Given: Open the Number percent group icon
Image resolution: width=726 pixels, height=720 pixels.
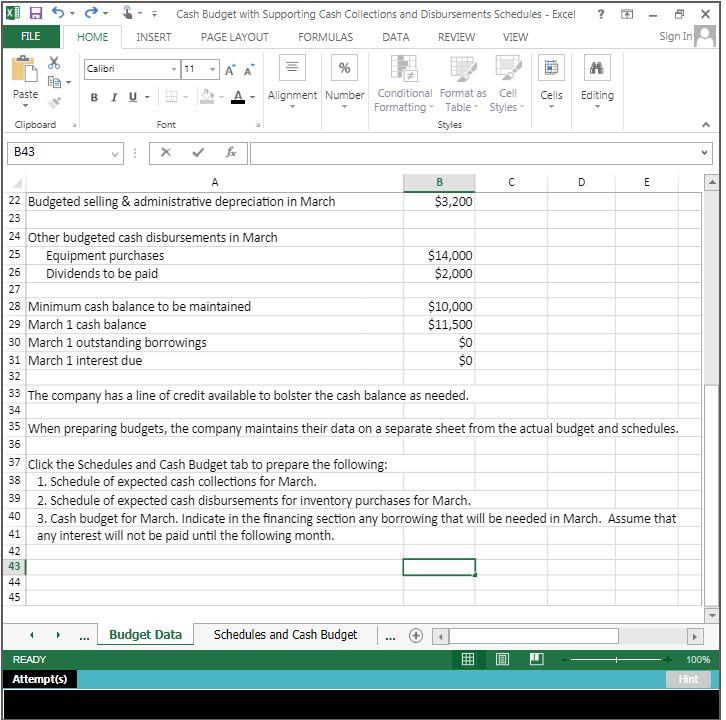Looking at the screenshot, I should point(344,68).
